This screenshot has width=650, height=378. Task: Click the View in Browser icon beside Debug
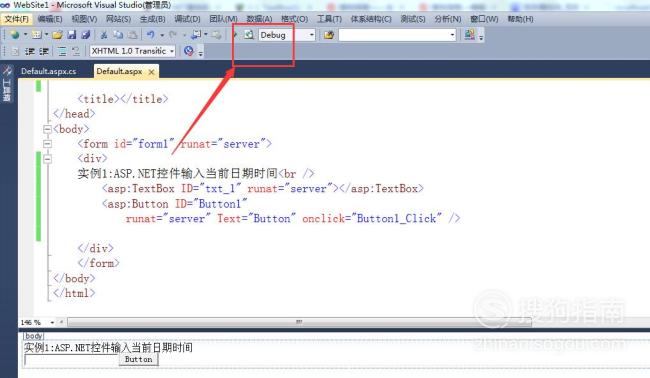pyautogui.click(x=249, y=35)
